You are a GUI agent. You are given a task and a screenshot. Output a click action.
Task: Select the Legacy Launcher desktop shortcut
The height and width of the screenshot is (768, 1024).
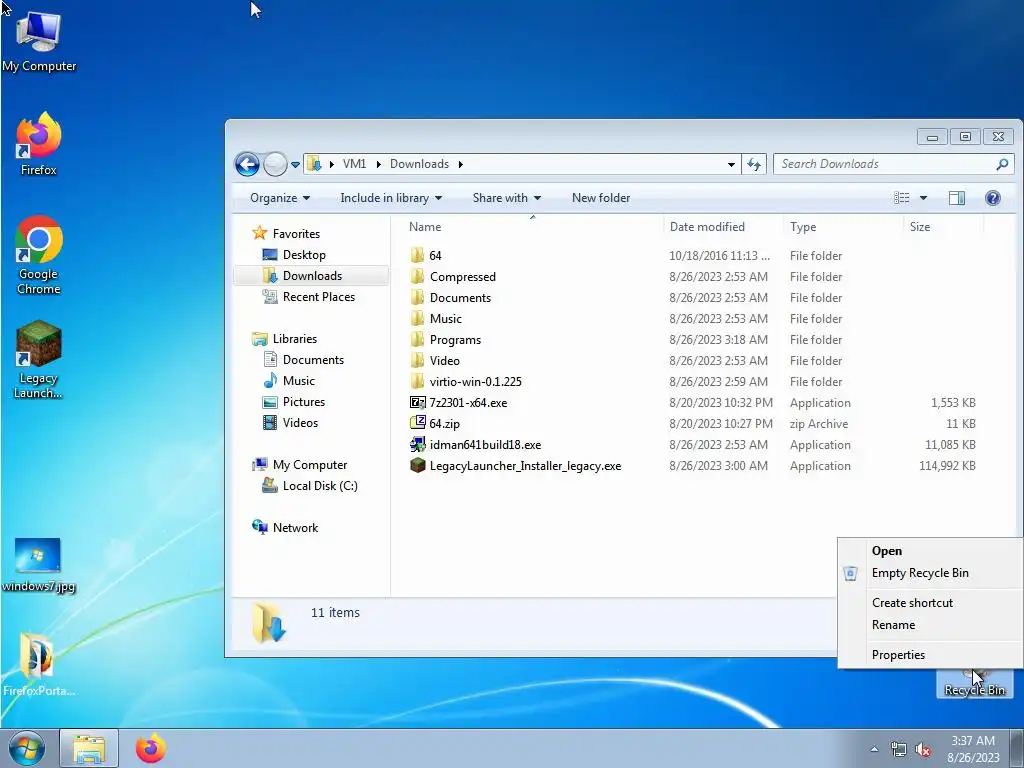39,359
